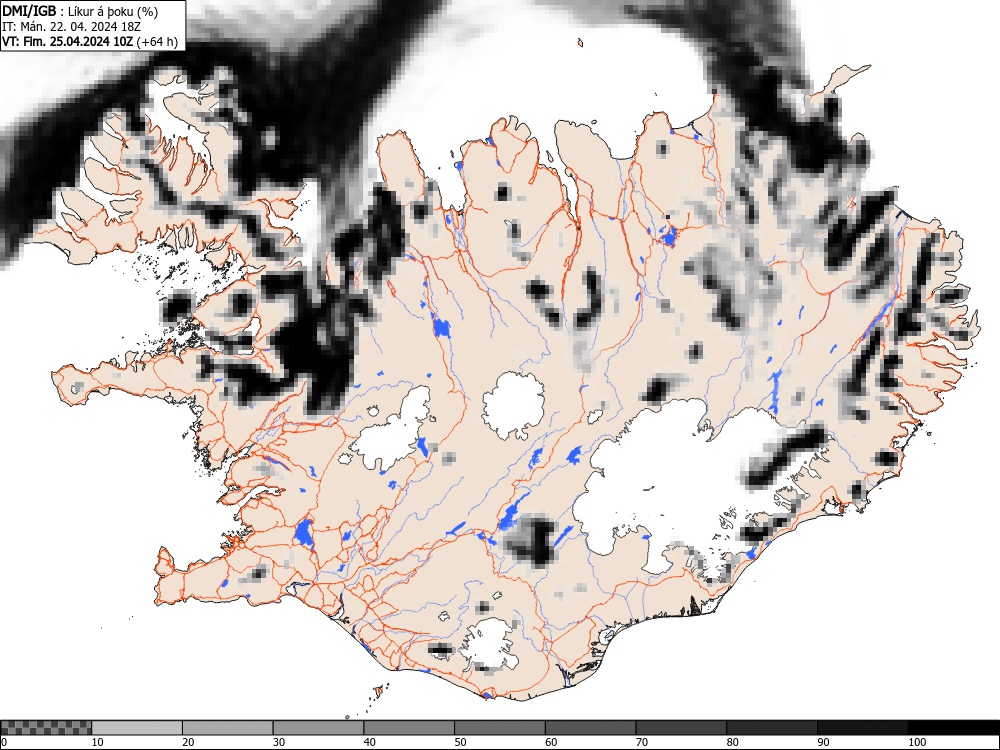Select the 'IT: Mán. 22. 04. 2024 18Z' line
Viewport: 1000px width, 750px height.
[x=71, y=27]
